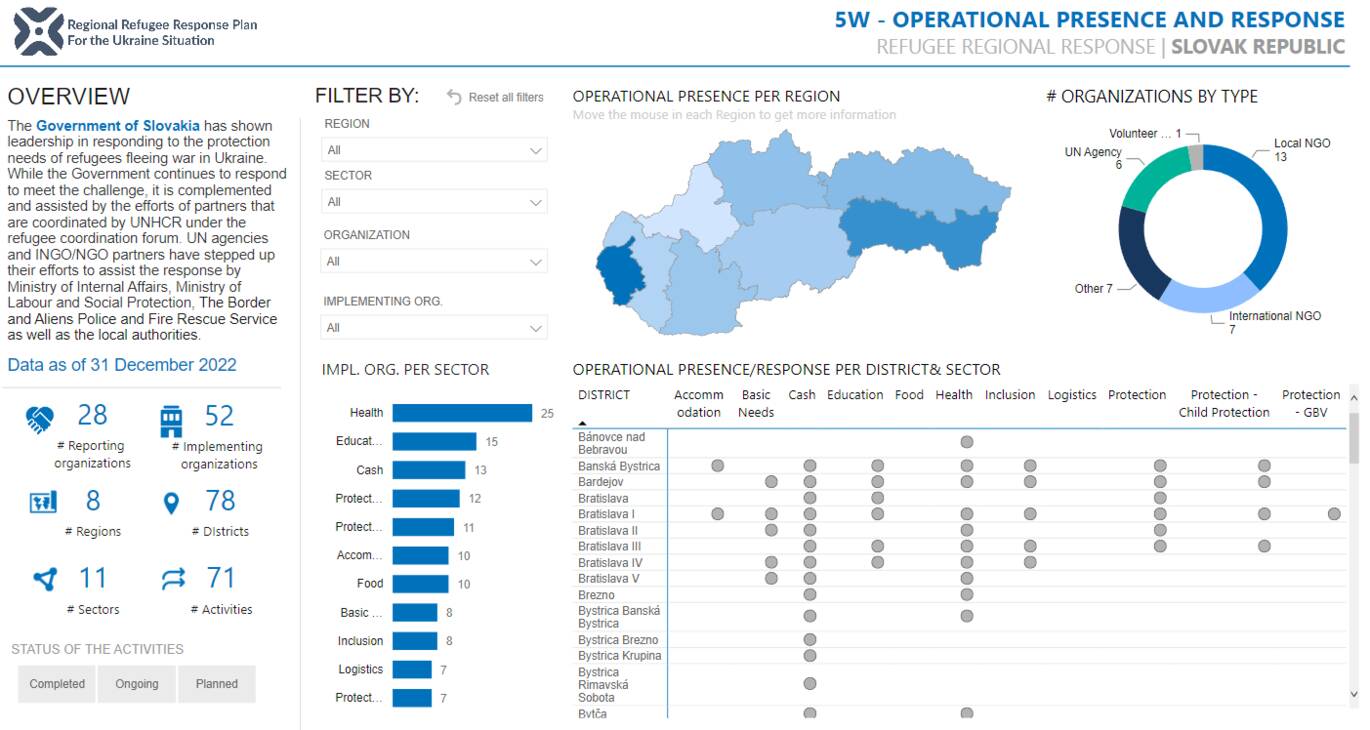Click the Bystrica Krupina district row label
1370x730 pixels.
tap(619, 656)
